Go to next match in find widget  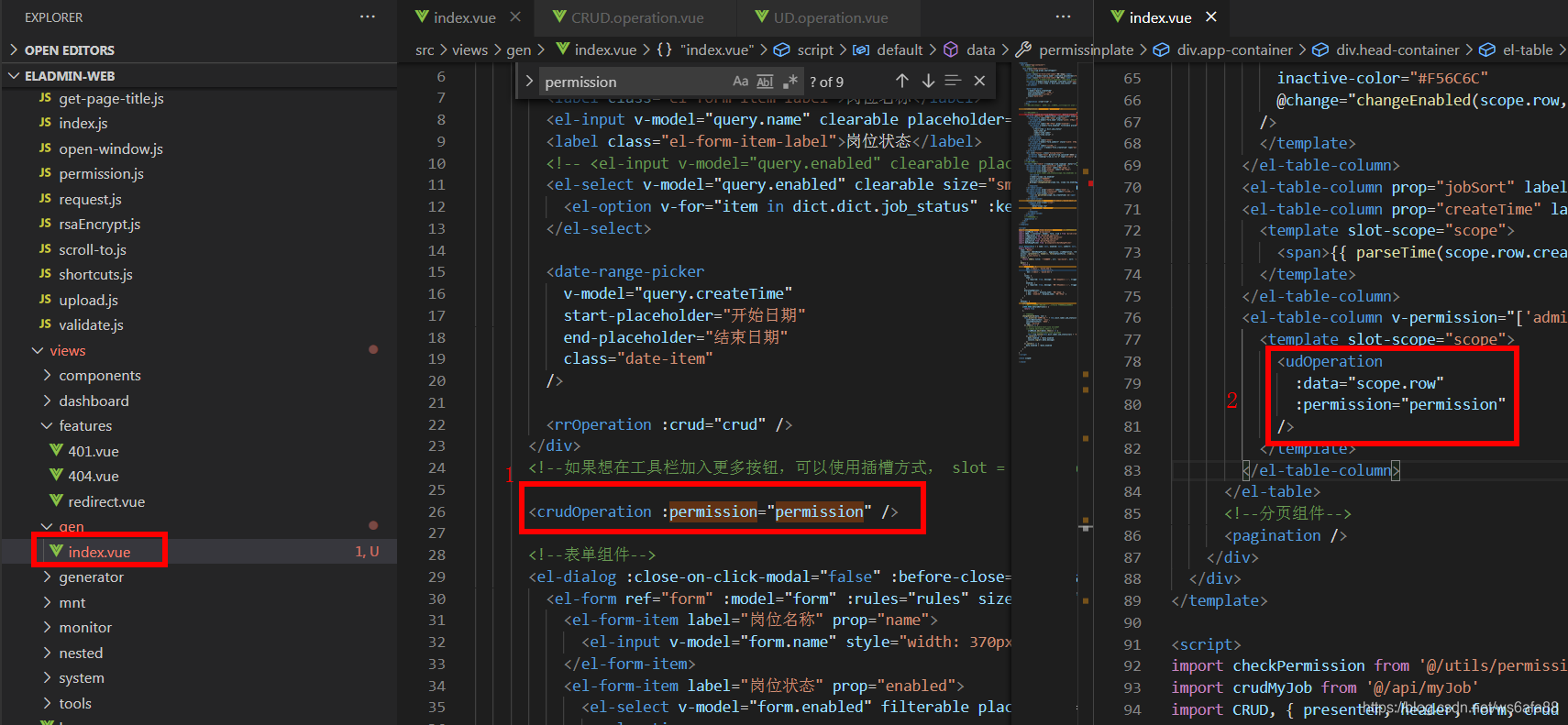(x=928, y=82)
